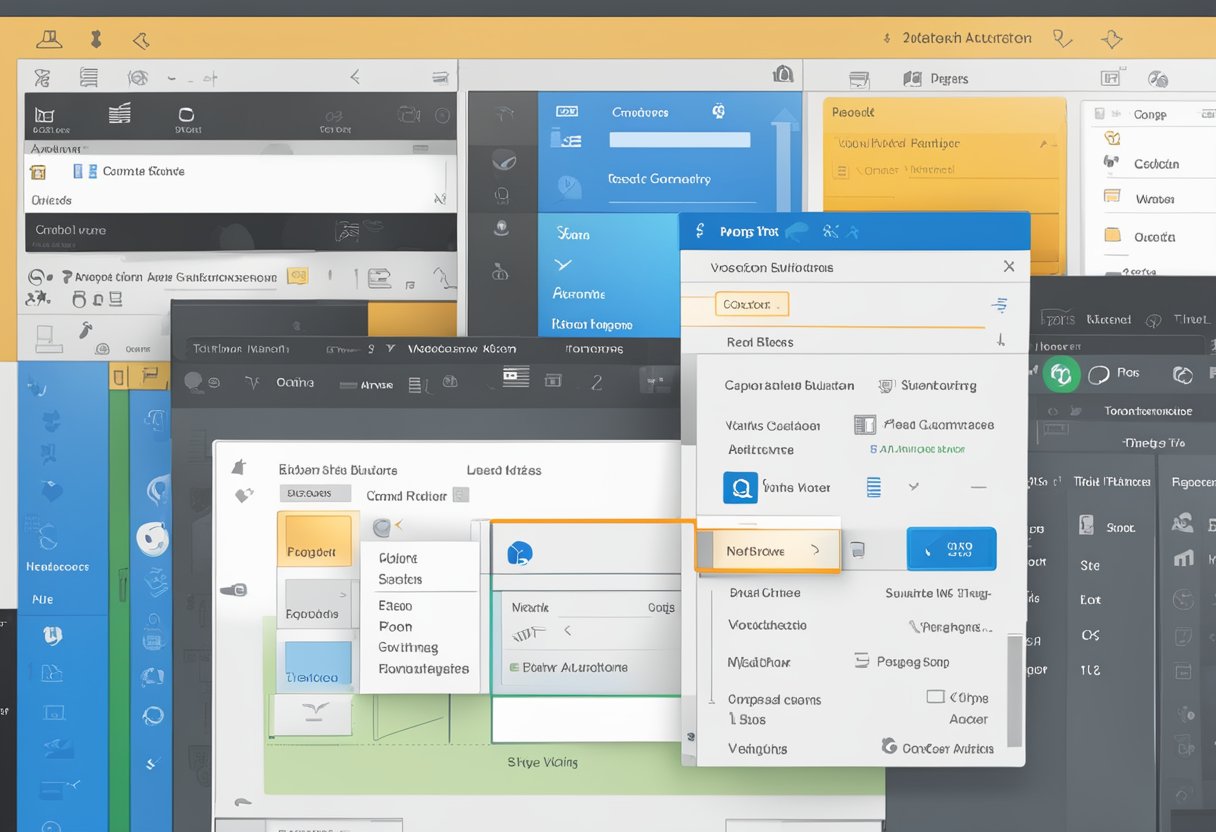Click the home icon near the top toolbar
The width and height of the screenshot is (1216, 832).
click(x=785, y=74)
